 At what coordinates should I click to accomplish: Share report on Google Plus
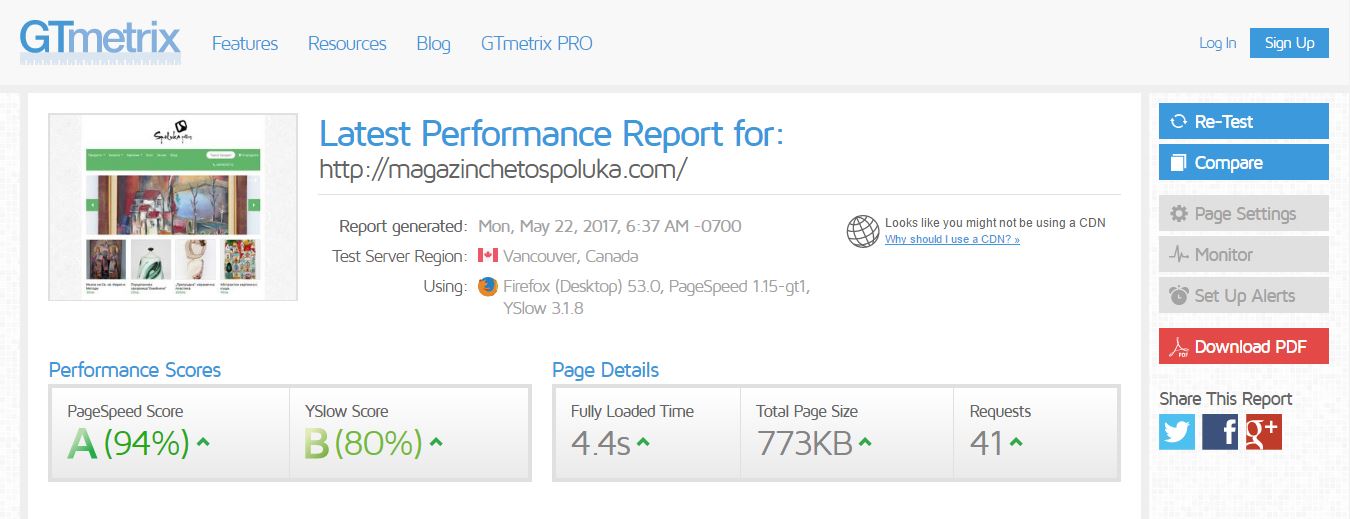(1263, 432)
